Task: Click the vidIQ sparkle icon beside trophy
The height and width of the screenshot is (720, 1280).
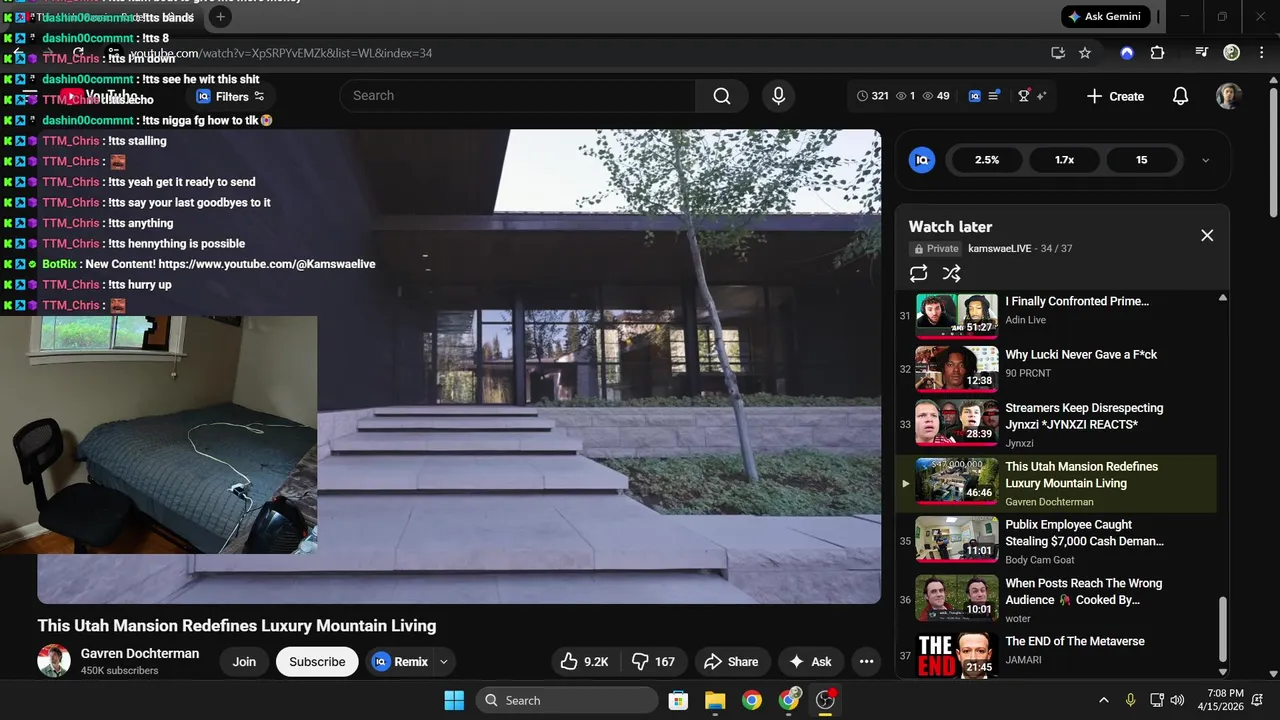Action: [x=1041, y=96]
